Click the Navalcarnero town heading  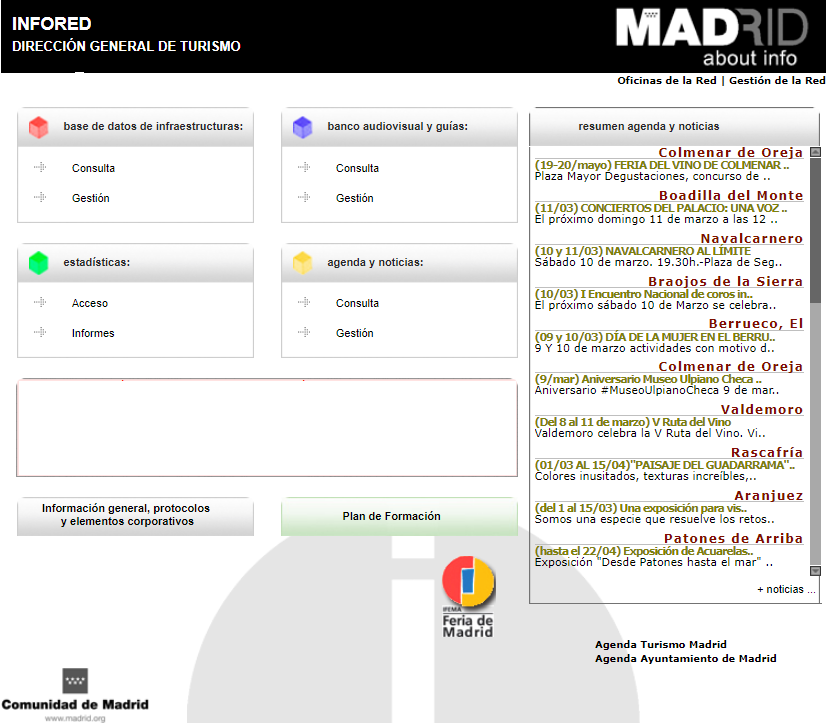(752, 238)
